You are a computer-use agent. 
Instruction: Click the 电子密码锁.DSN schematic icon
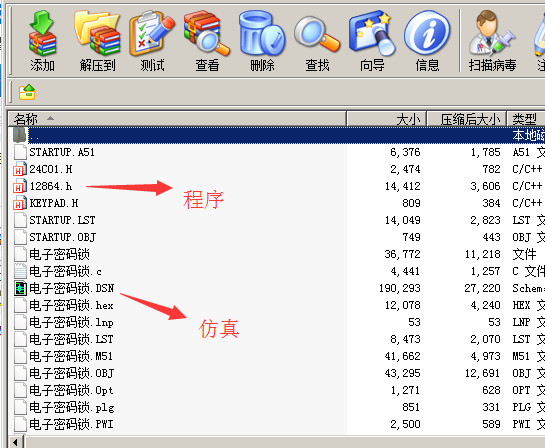point(20,288)
